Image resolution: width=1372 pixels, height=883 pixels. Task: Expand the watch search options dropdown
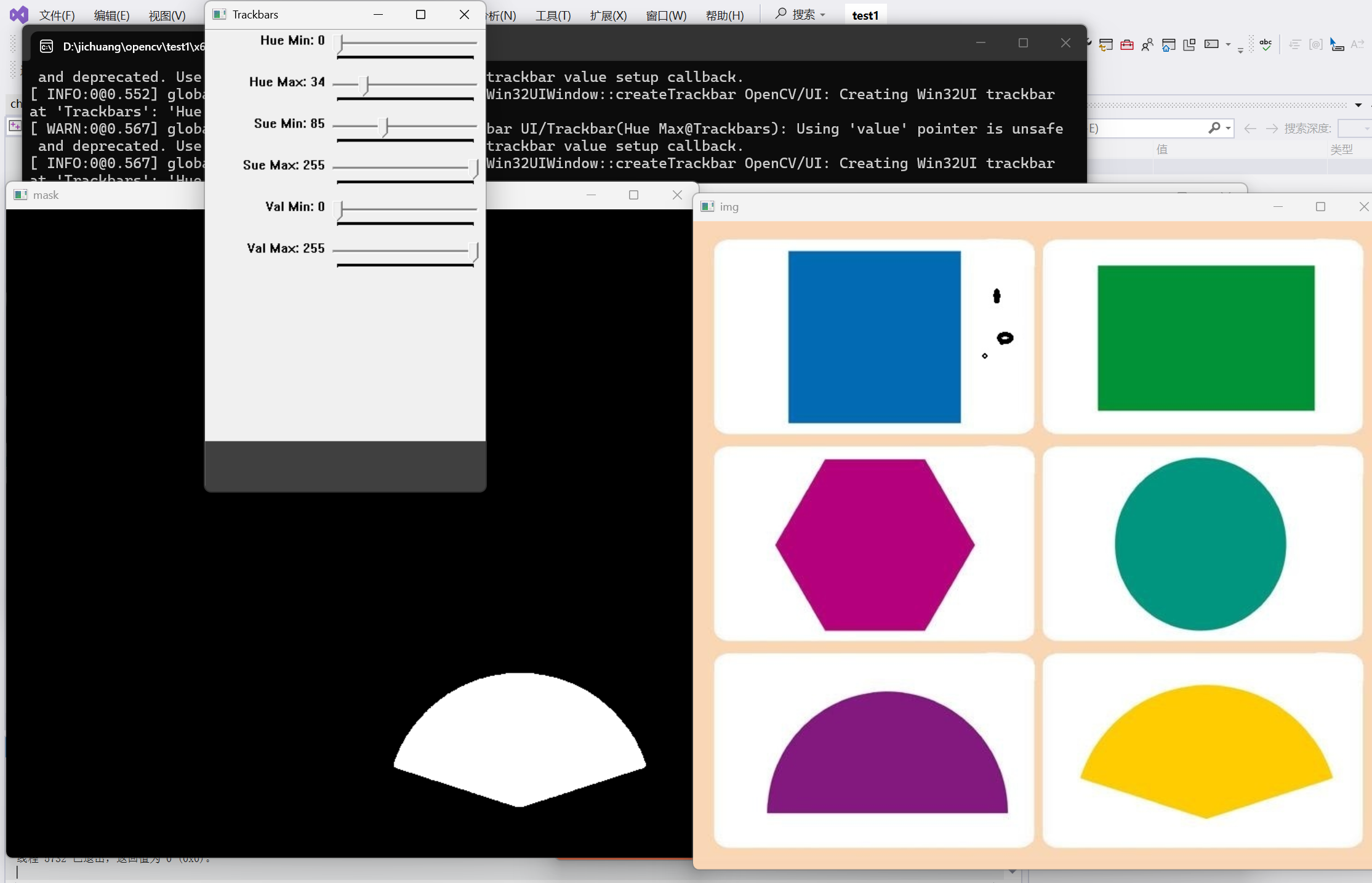pos(1228,128)
